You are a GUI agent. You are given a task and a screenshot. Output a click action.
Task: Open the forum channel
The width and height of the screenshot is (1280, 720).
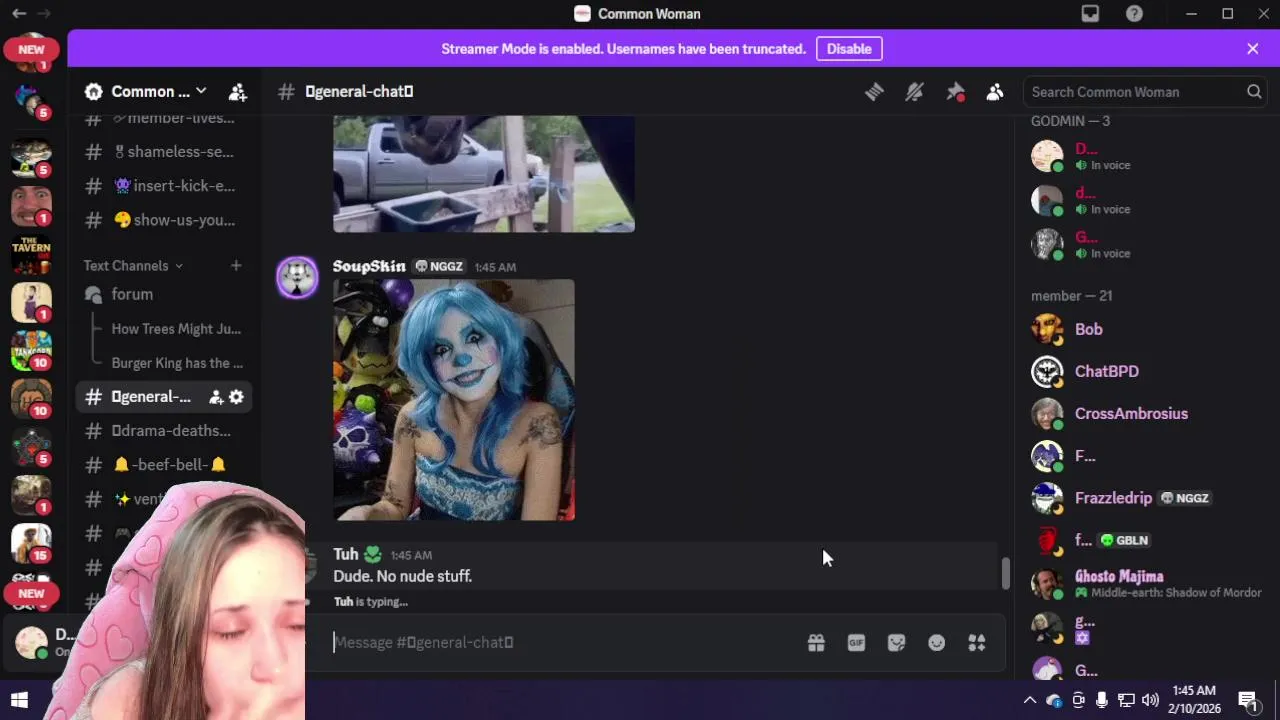(x=164, y=294)
